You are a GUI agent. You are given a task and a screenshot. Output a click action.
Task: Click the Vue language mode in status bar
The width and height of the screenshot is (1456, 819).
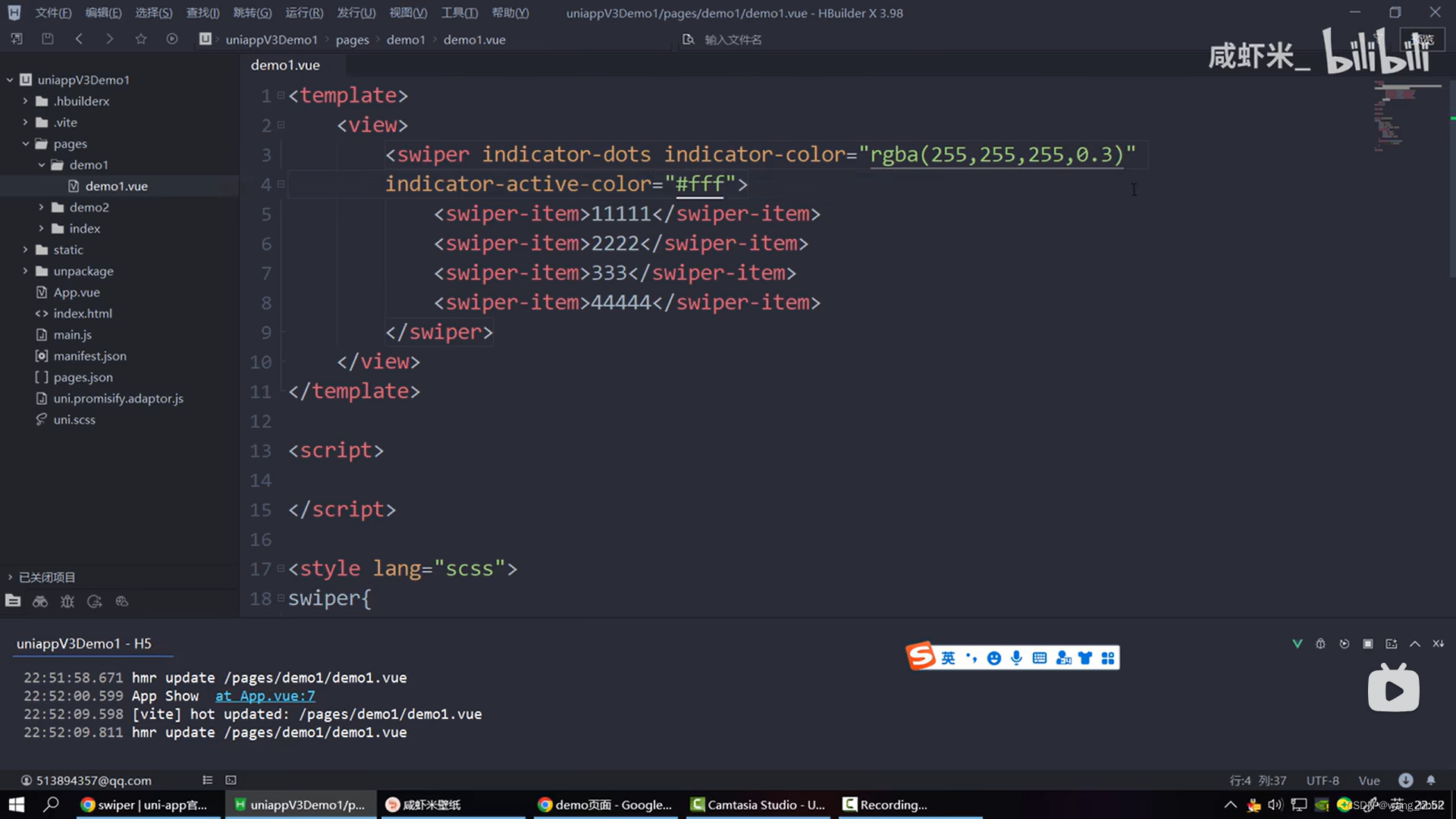1369,780
